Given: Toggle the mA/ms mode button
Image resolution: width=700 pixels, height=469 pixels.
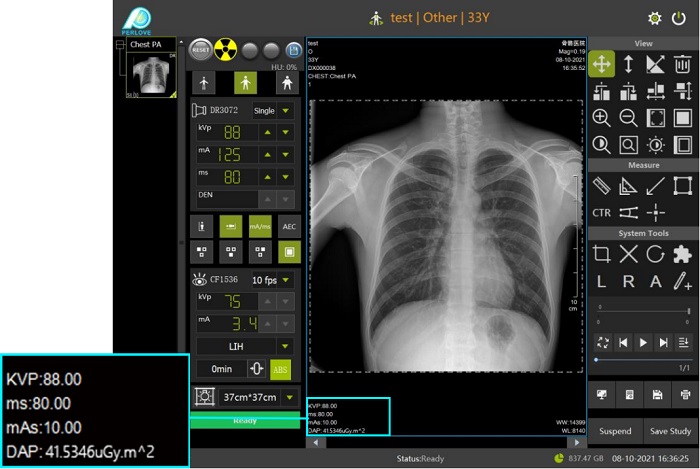Looking at the screenshot, I should (260, 227).
